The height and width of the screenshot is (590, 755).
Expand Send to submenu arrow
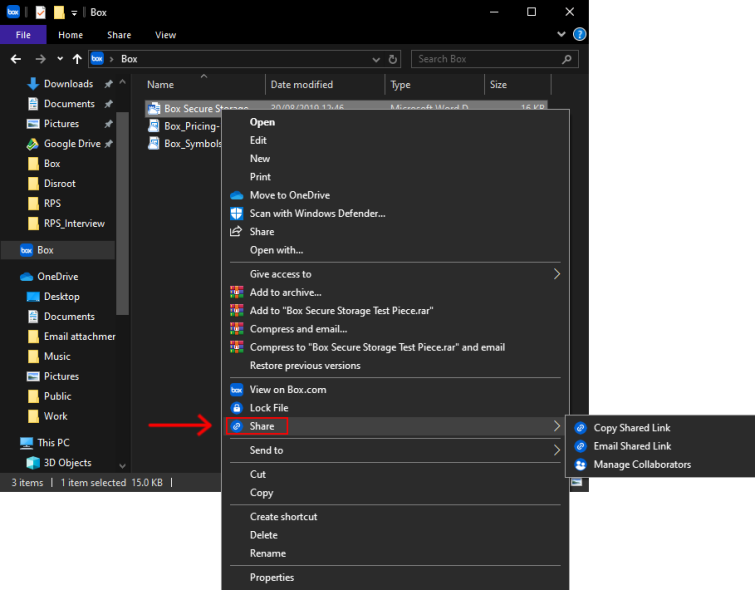click(x=557, y=450)
